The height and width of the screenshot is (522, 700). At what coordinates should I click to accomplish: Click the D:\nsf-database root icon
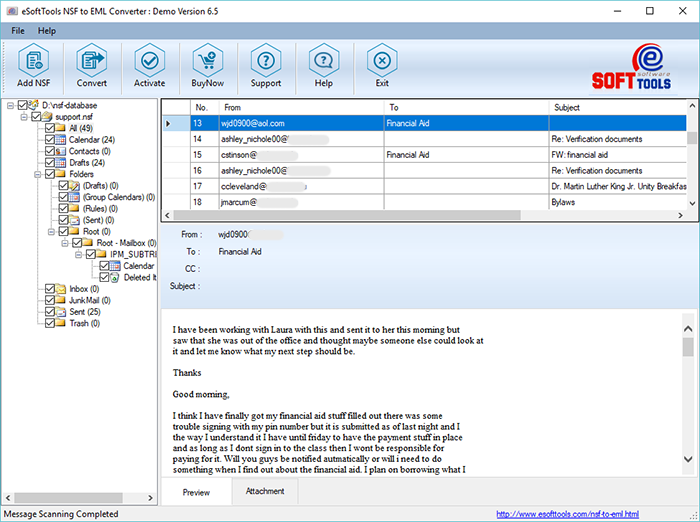[33, 105]
